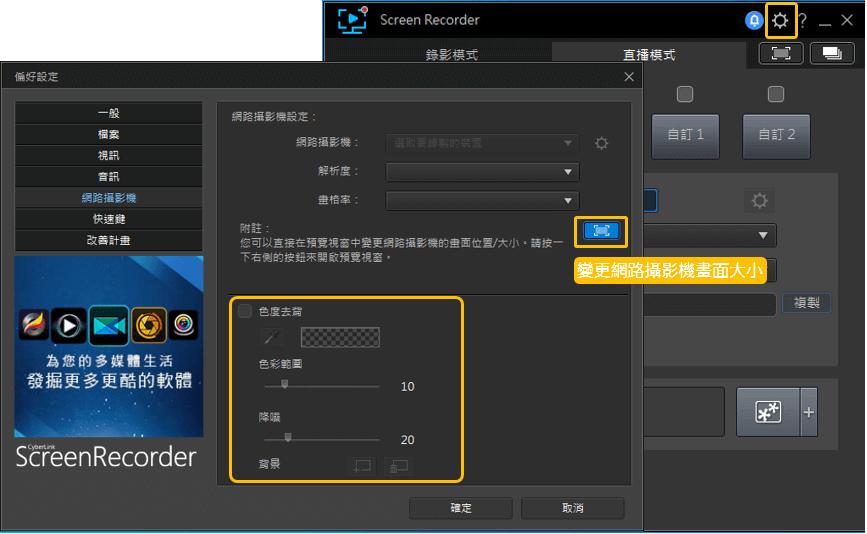Screen dimensions: 867x534
Task: Click the 取消 cancel button
Action: click(x=572, y=507)
